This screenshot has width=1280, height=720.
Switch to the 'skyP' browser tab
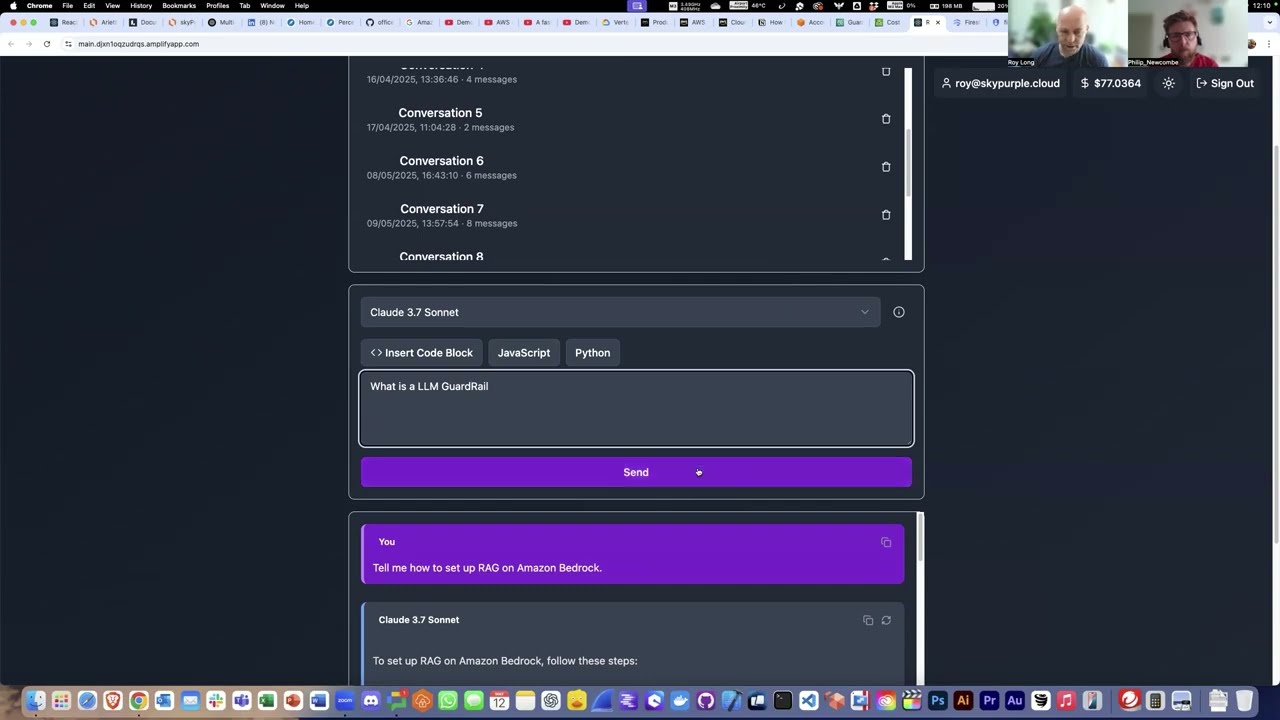pyautogui.click(x=183, y=22)
